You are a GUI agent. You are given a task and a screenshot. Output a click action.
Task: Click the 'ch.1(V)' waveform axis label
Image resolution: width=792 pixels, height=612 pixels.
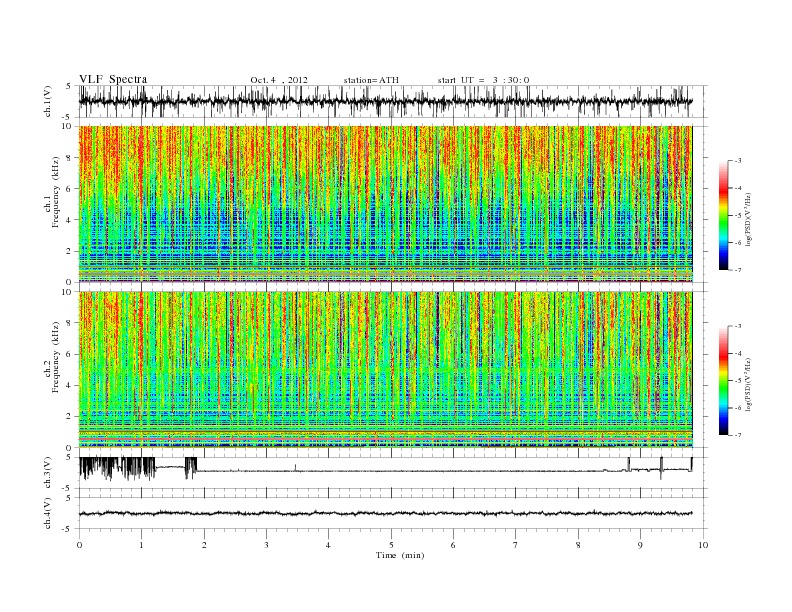pyautogui.click(x=48, y=101)
